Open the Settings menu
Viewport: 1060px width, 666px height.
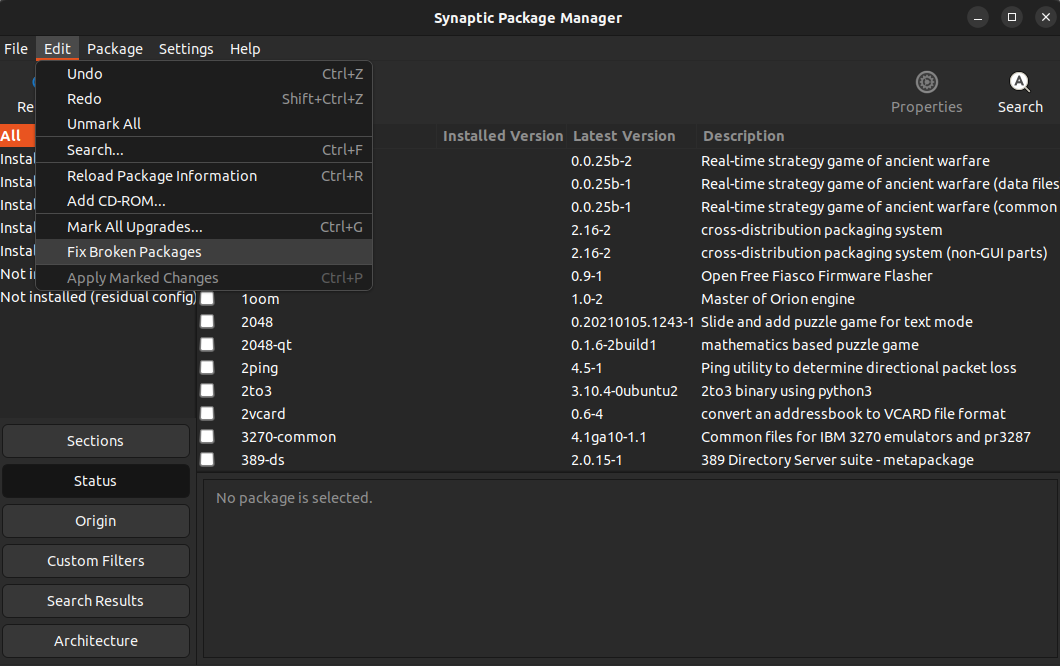click(186, 49)
